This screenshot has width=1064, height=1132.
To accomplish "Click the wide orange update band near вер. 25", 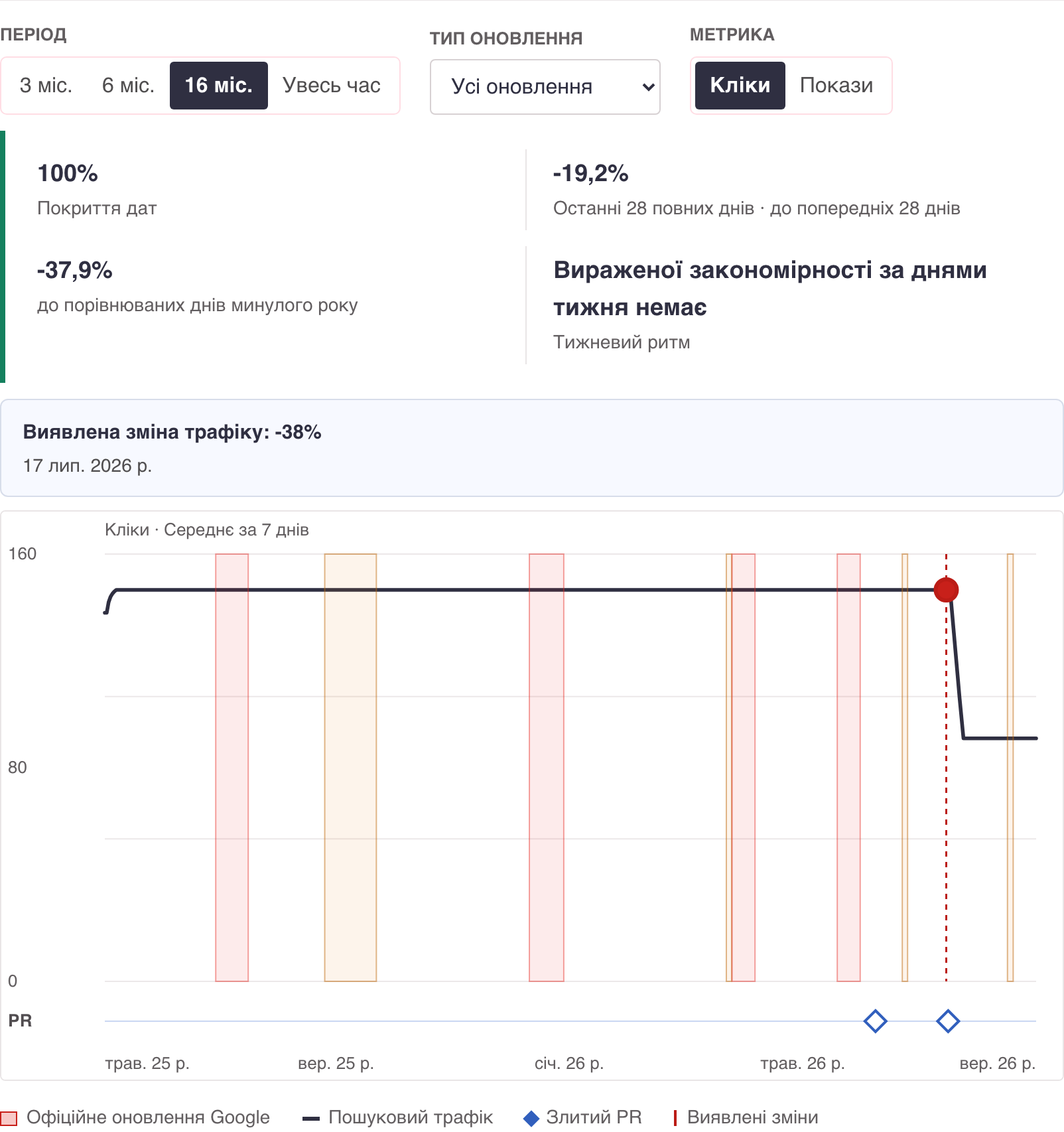I will pos(350,768).
